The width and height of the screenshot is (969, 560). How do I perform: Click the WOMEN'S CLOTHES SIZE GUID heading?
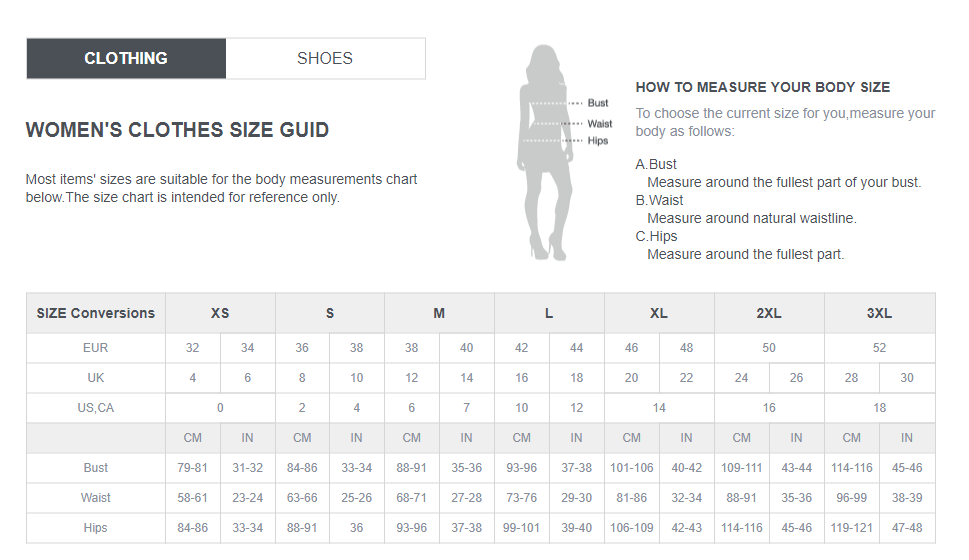pyautogui.click(x=177, y=130)
